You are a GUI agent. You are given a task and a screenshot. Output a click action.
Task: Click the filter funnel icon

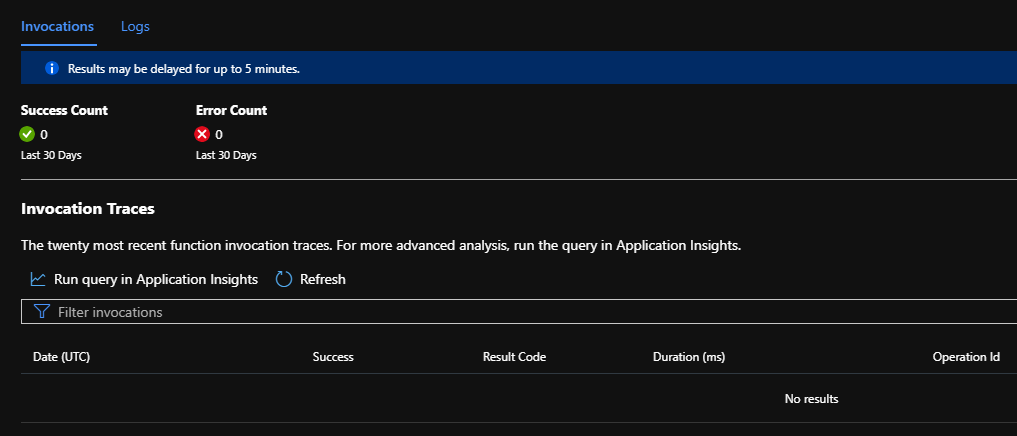click(42, 312)
